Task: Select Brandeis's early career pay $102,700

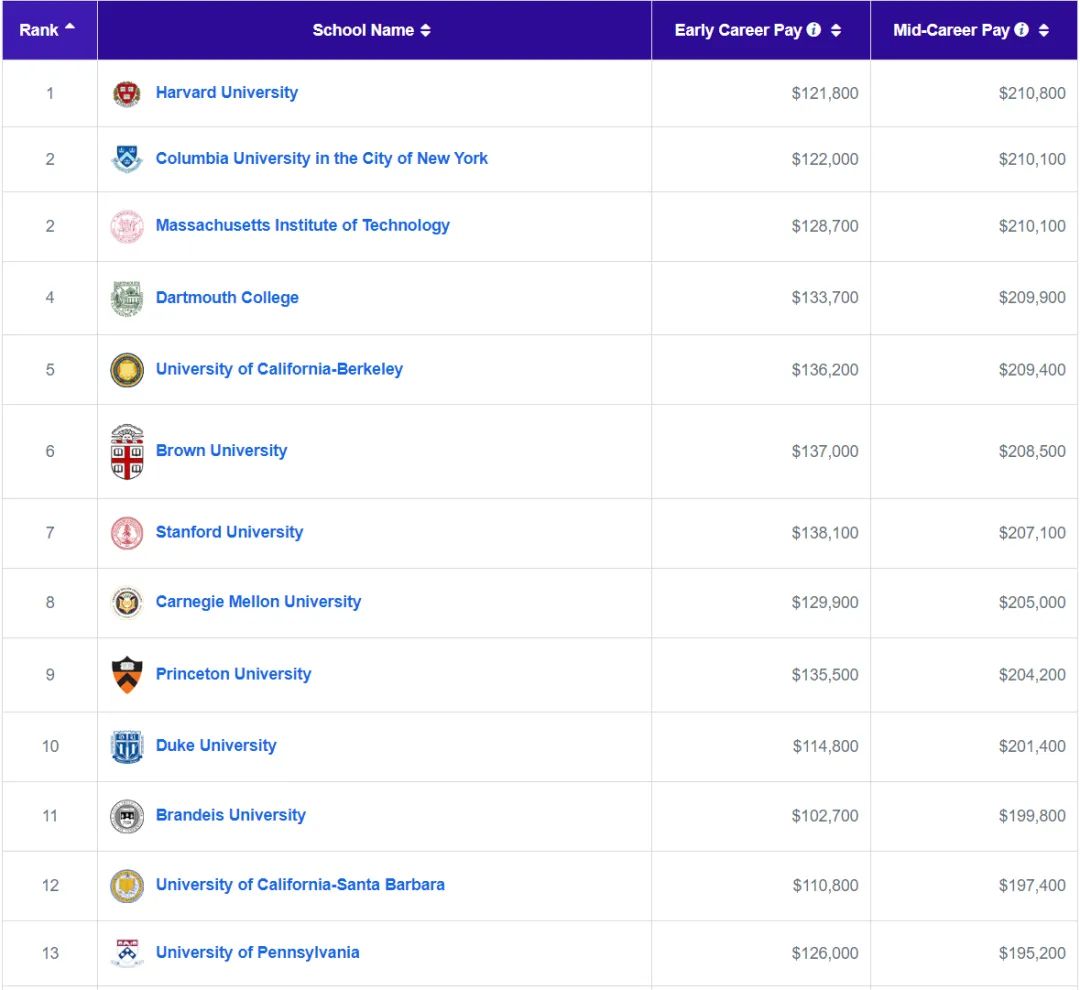Action: click(x=824, y=816)
